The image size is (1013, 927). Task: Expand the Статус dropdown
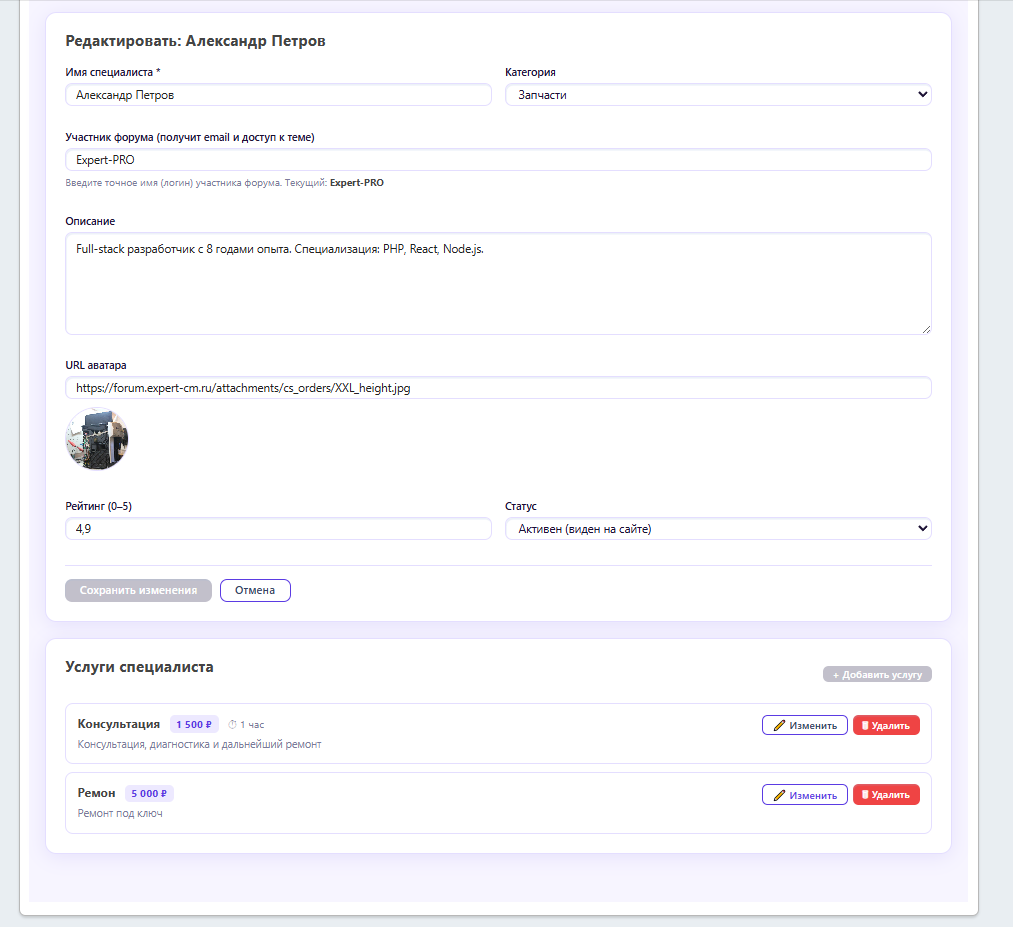[x=718, y=529]
